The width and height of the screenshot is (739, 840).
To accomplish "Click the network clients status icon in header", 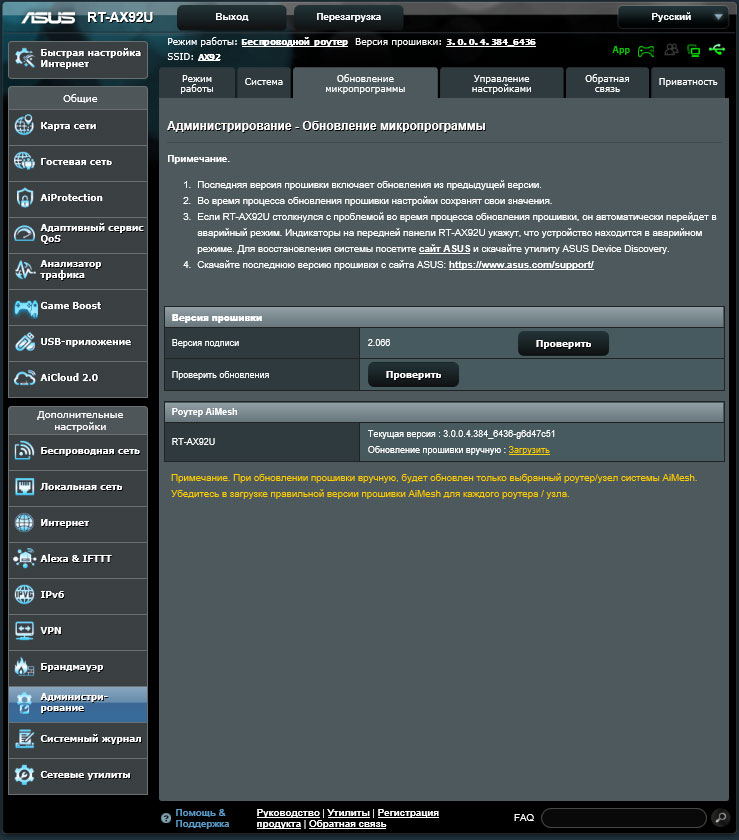I will [x=693, y=51].
